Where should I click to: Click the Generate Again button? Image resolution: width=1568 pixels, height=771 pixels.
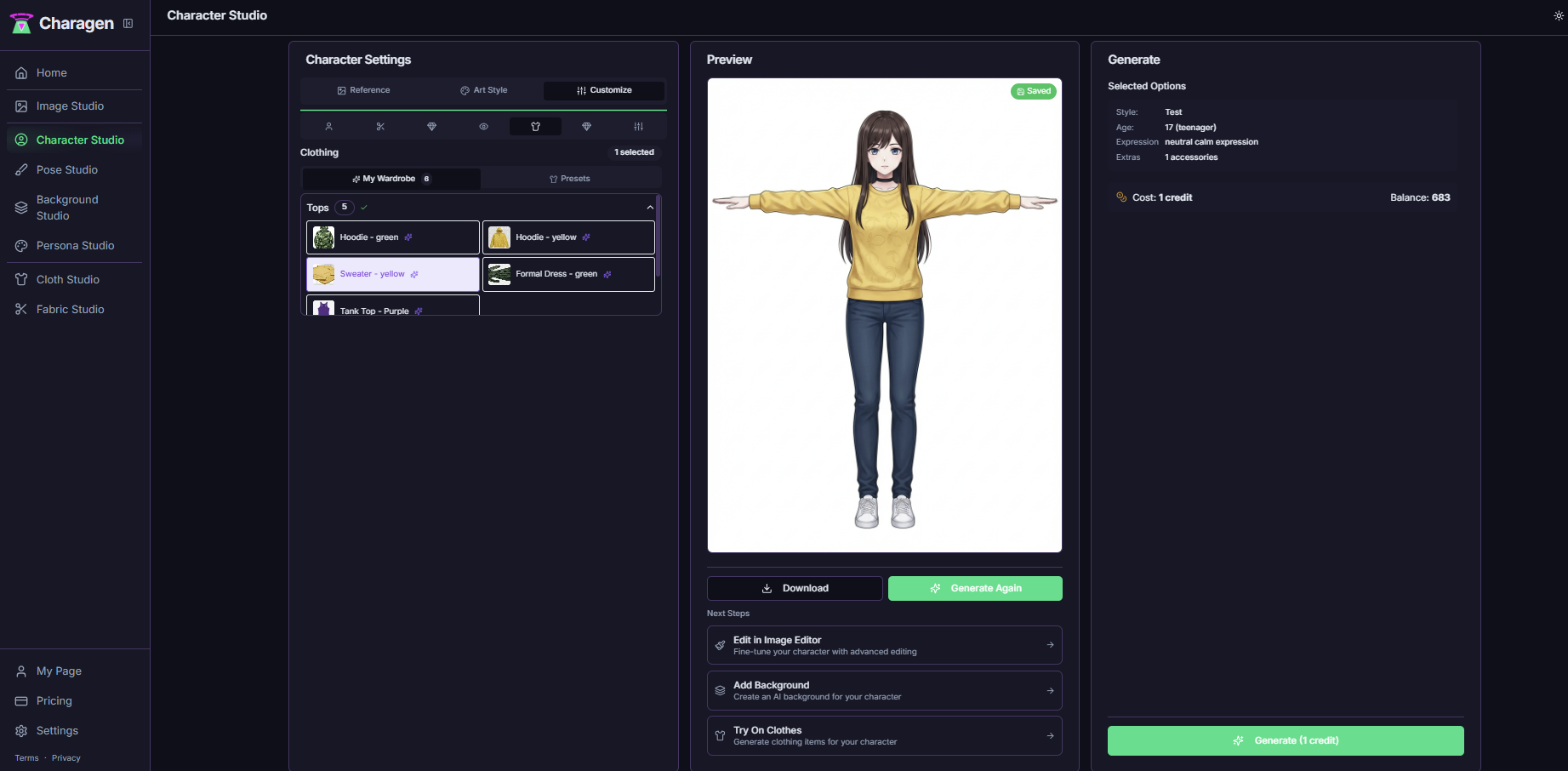point(975,588)
